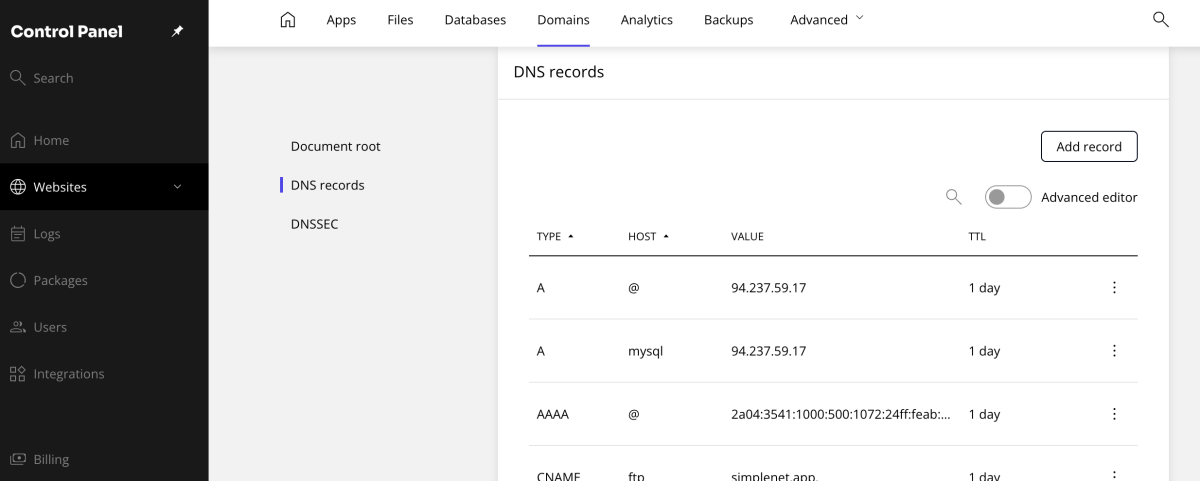Switch to the Databases tab
This screenshot has height=481, width=1200.
[475, 20]
